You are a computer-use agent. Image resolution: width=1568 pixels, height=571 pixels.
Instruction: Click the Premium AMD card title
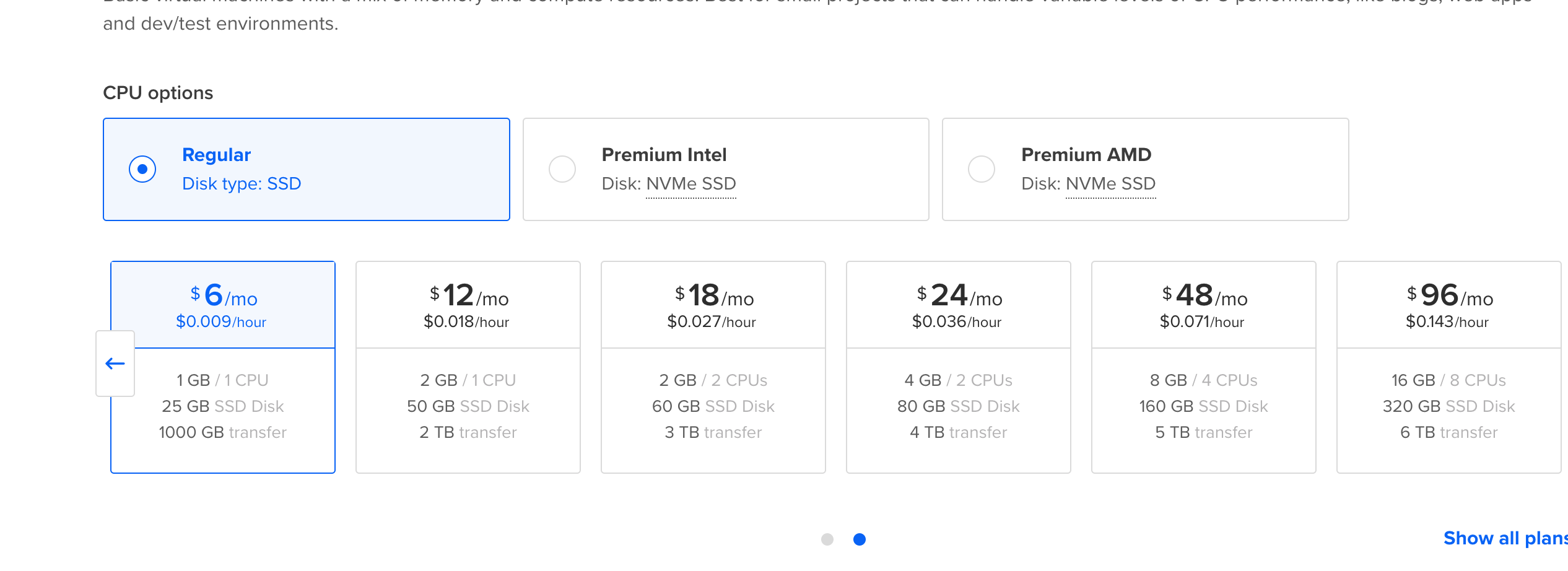(x=1086, y=155)
